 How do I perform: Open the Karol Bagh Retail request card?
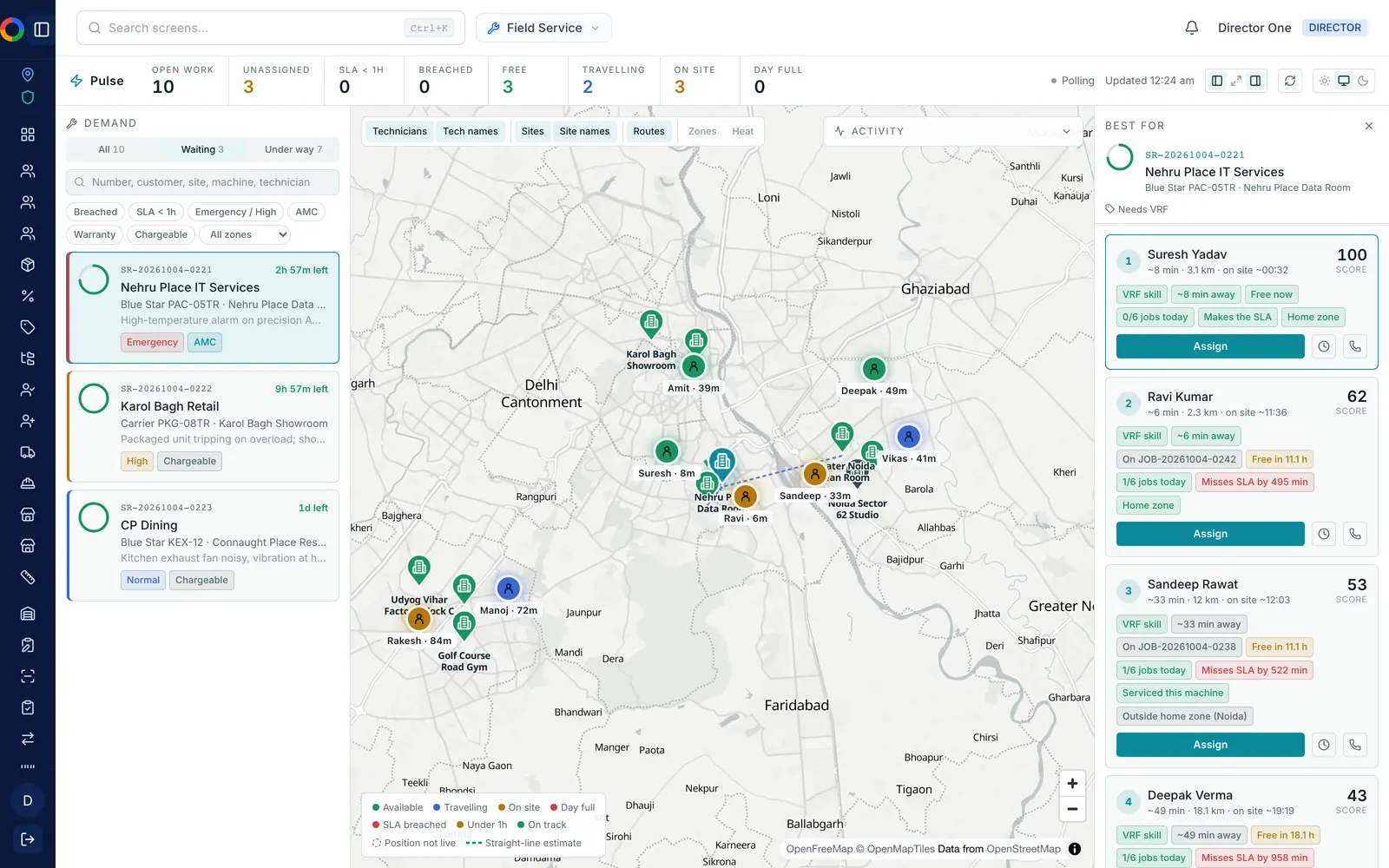[x=203, y=426]
